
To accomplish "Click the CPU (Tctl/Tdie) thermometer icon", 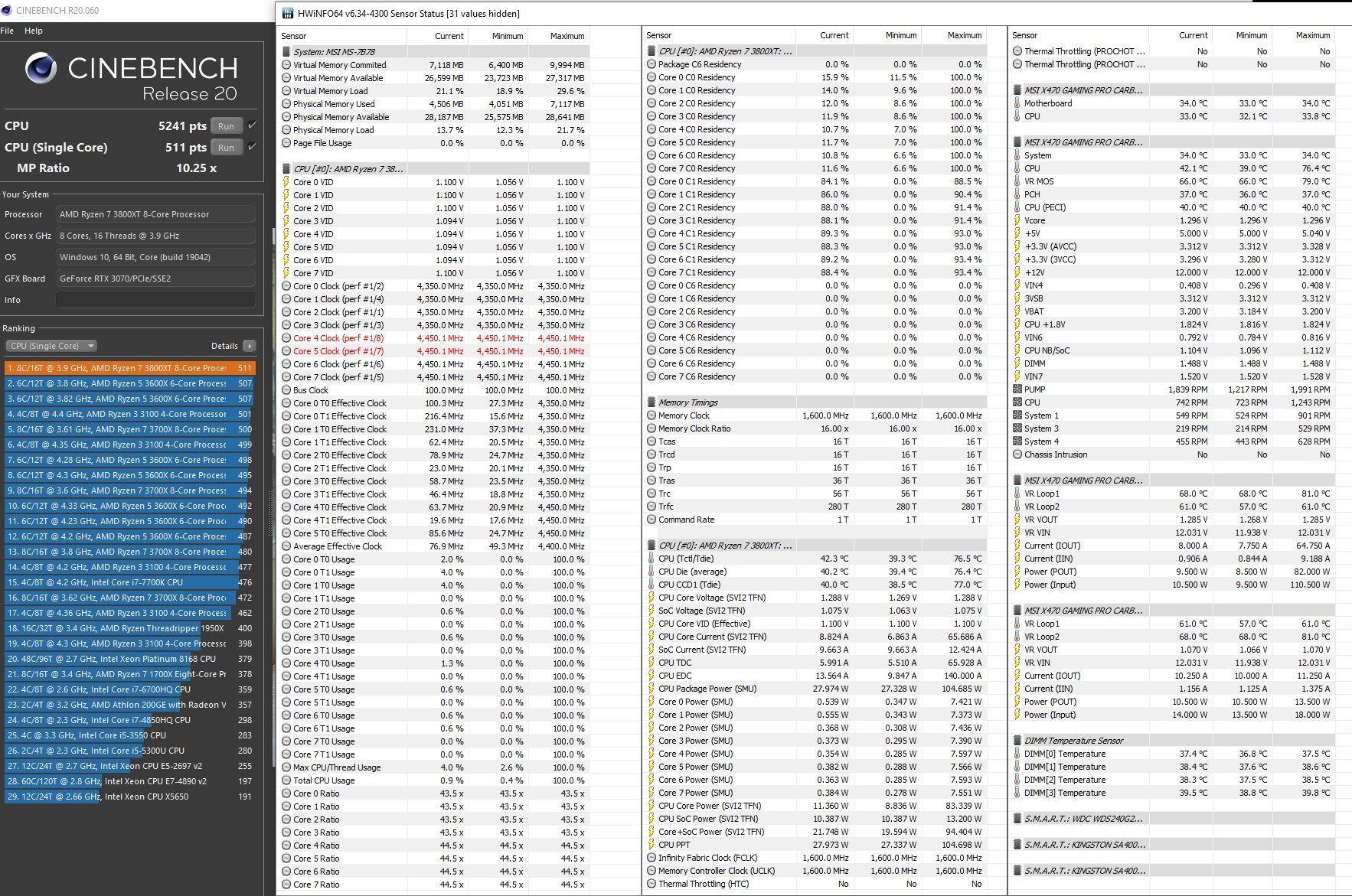I will point(652,559).
